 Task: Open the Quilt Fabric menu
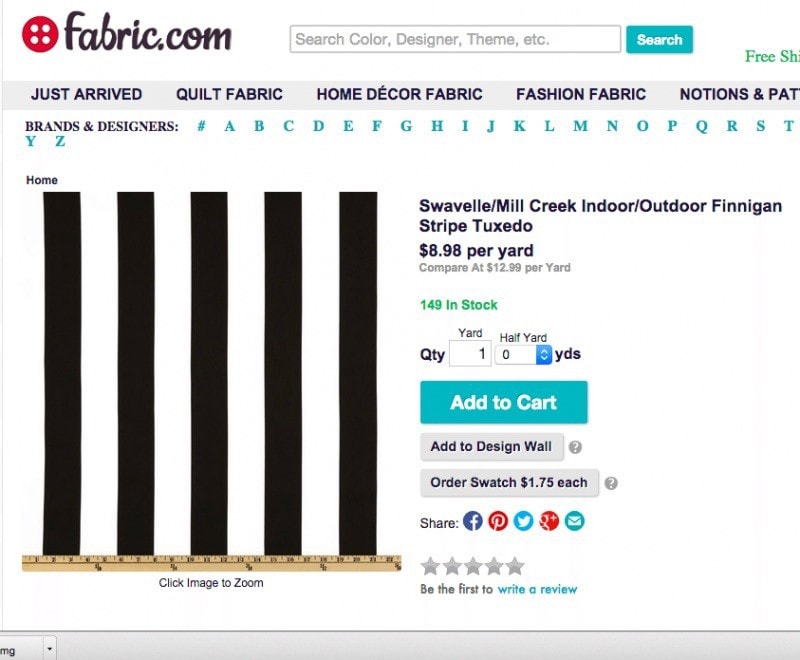pyautogui.click(x=229, y=94)
